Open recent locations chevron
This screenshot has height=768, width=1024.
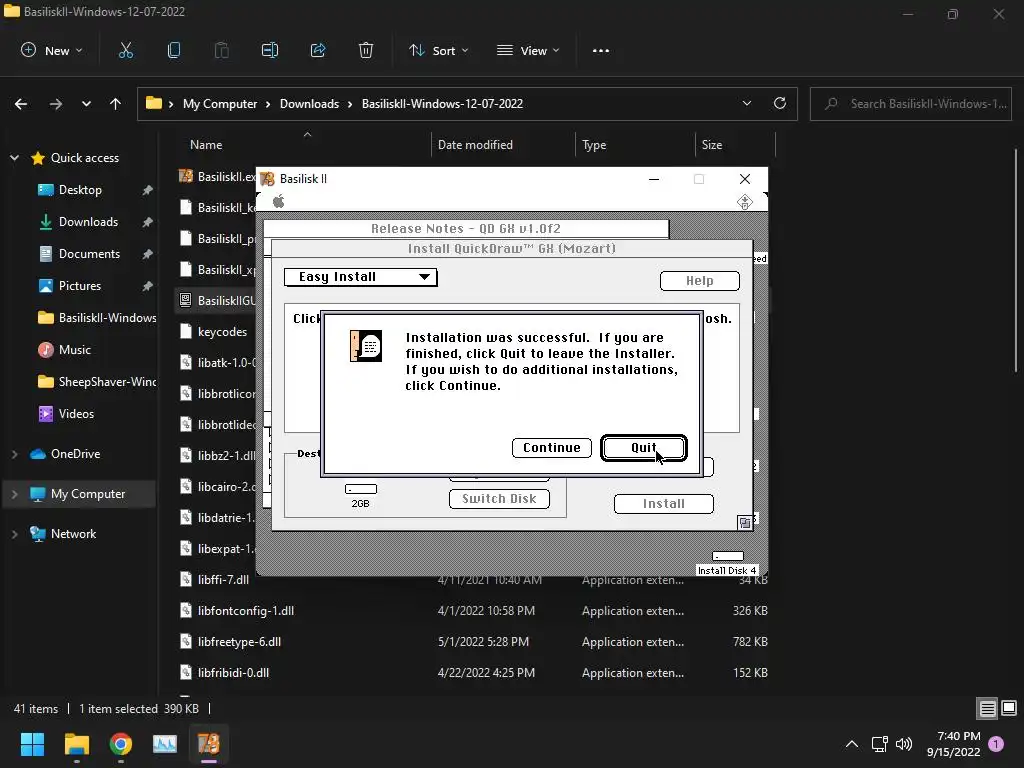(86, 104)
